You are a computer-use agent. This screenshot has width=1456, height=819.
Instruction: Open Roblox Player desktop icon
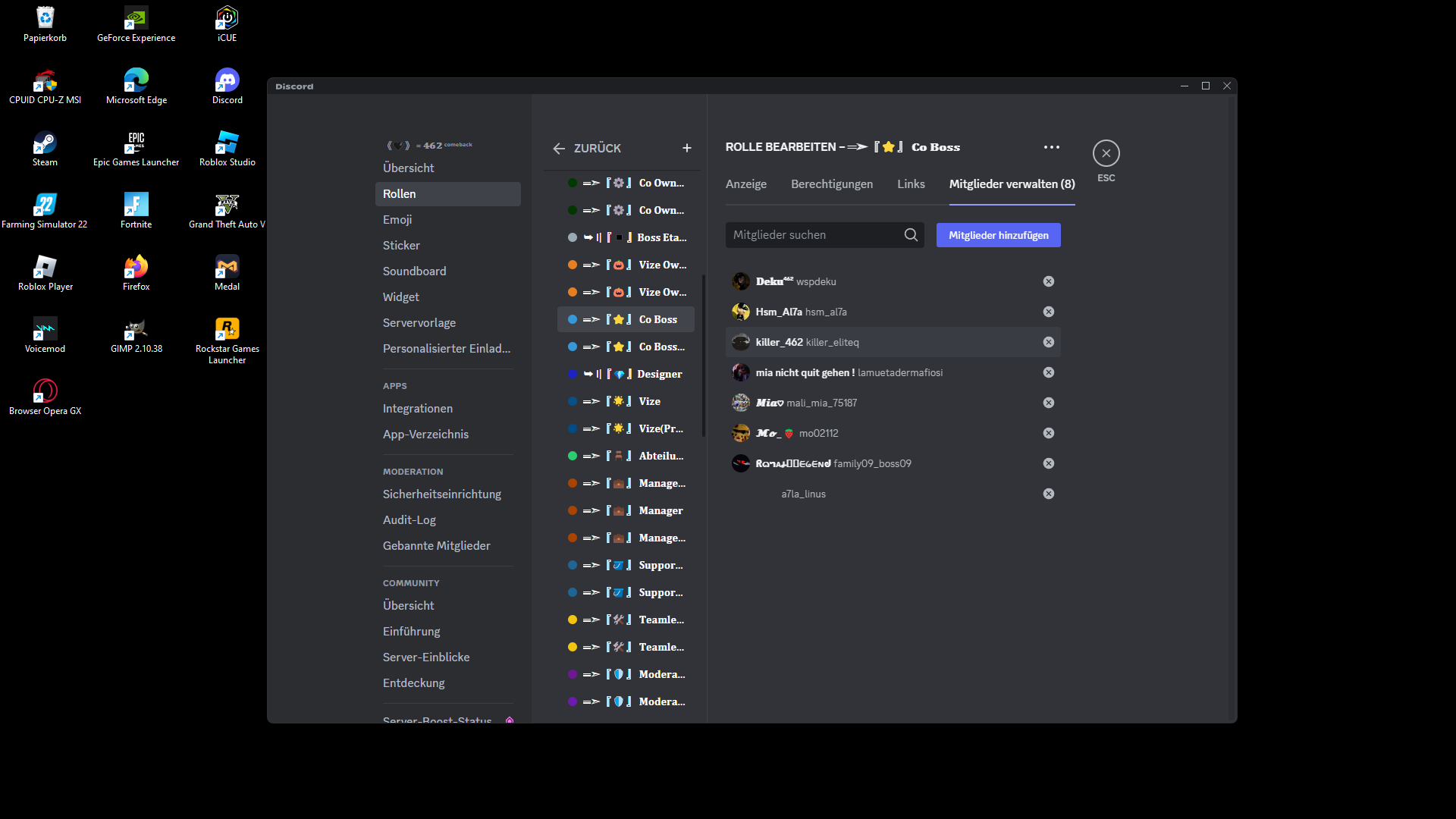[45, 272]
